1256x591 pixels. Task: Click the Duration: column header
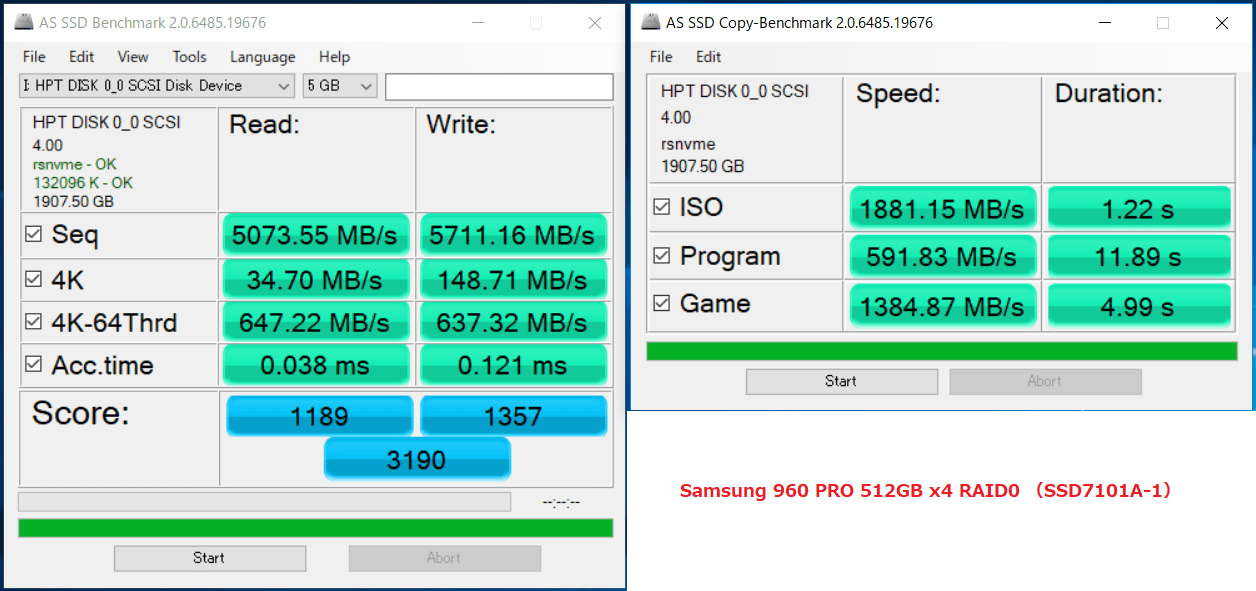click(1109, 94)
